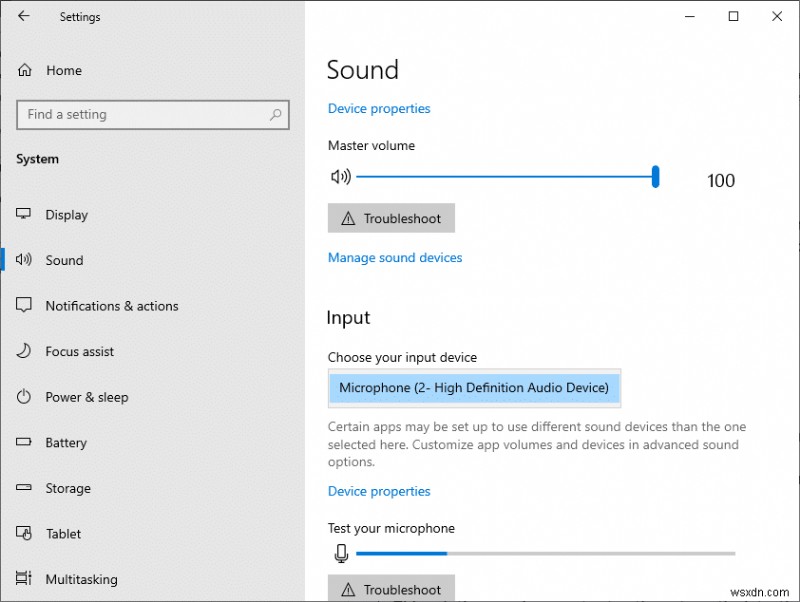
Task: Click the microphone icon under Test your microphone
Action: (341, 552)
